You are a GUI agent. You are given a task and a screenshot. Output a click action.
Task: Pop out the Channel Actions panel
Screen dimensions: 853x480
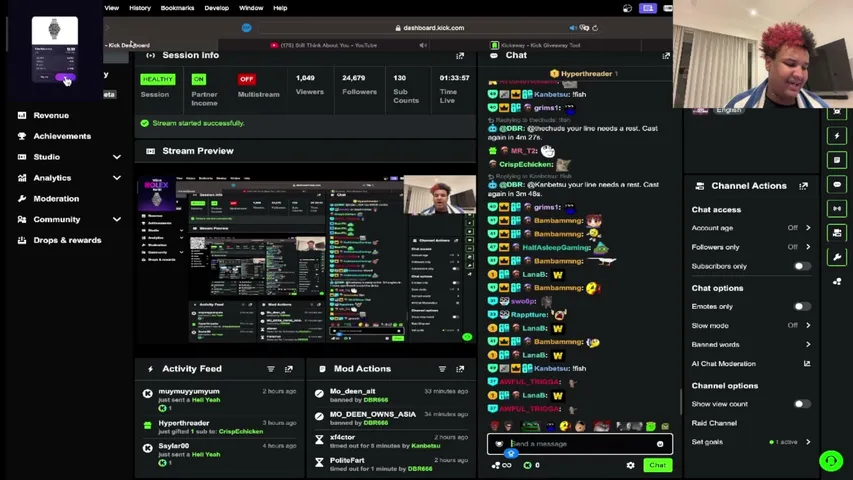(803, 186)
